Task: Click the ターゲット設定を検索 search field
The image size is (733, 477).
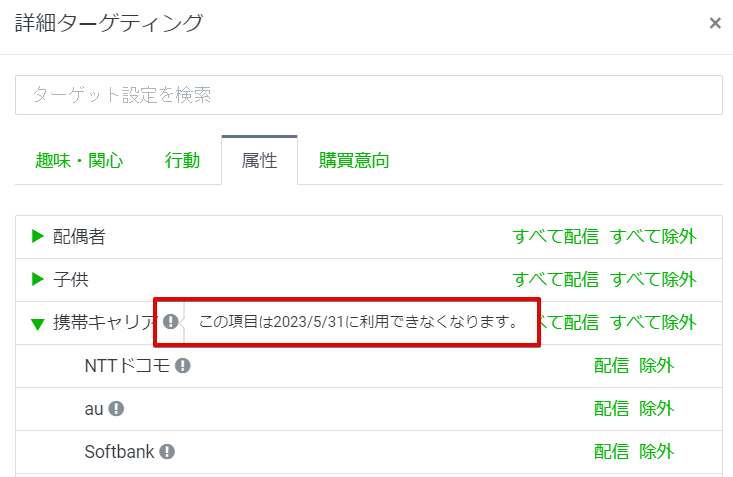Action: [x=368, y=96]
